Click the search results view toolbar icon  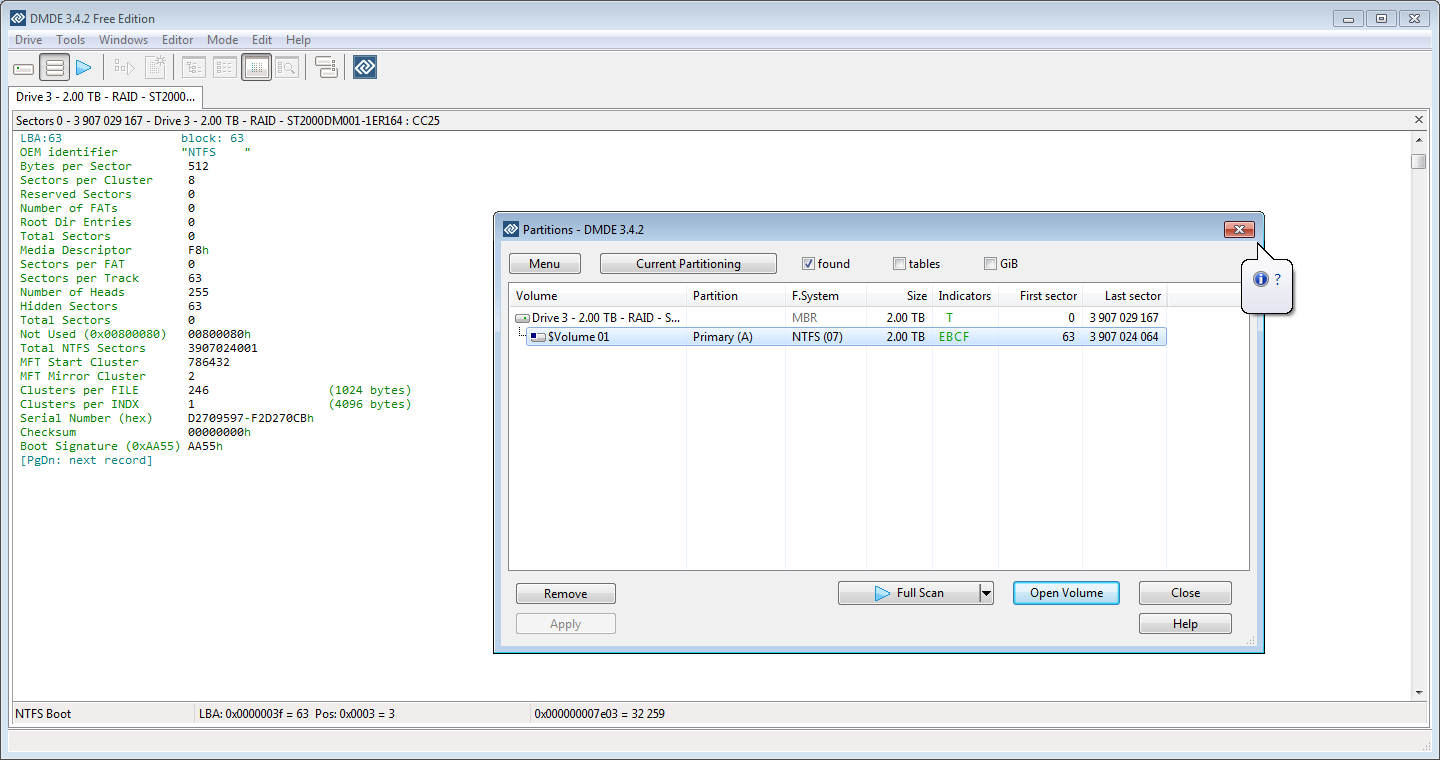click(287, 68)
